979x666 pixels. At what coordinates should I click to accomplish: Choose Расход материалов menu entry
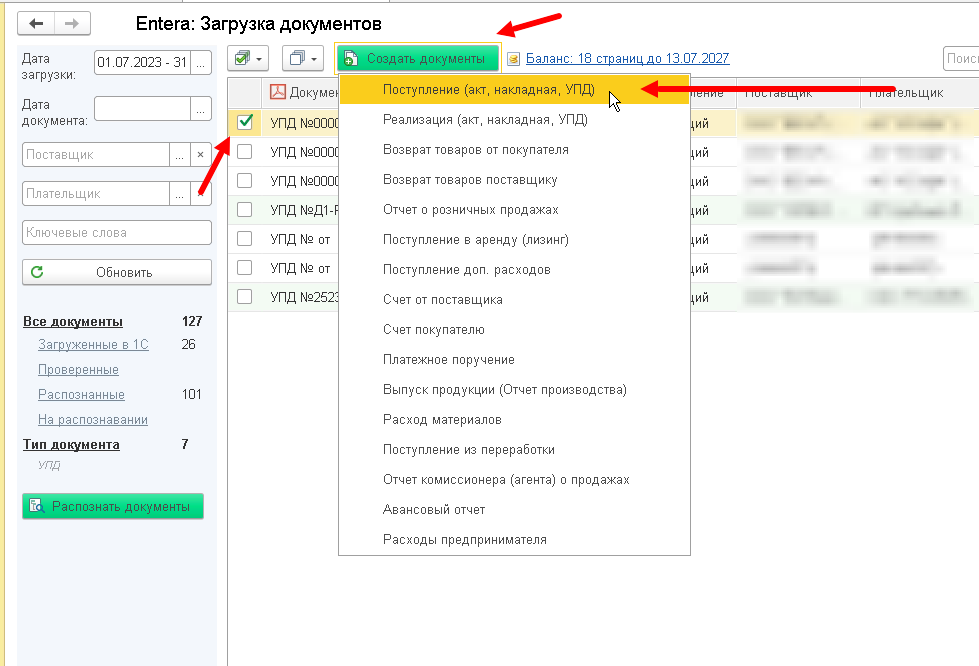coord(514,419)
